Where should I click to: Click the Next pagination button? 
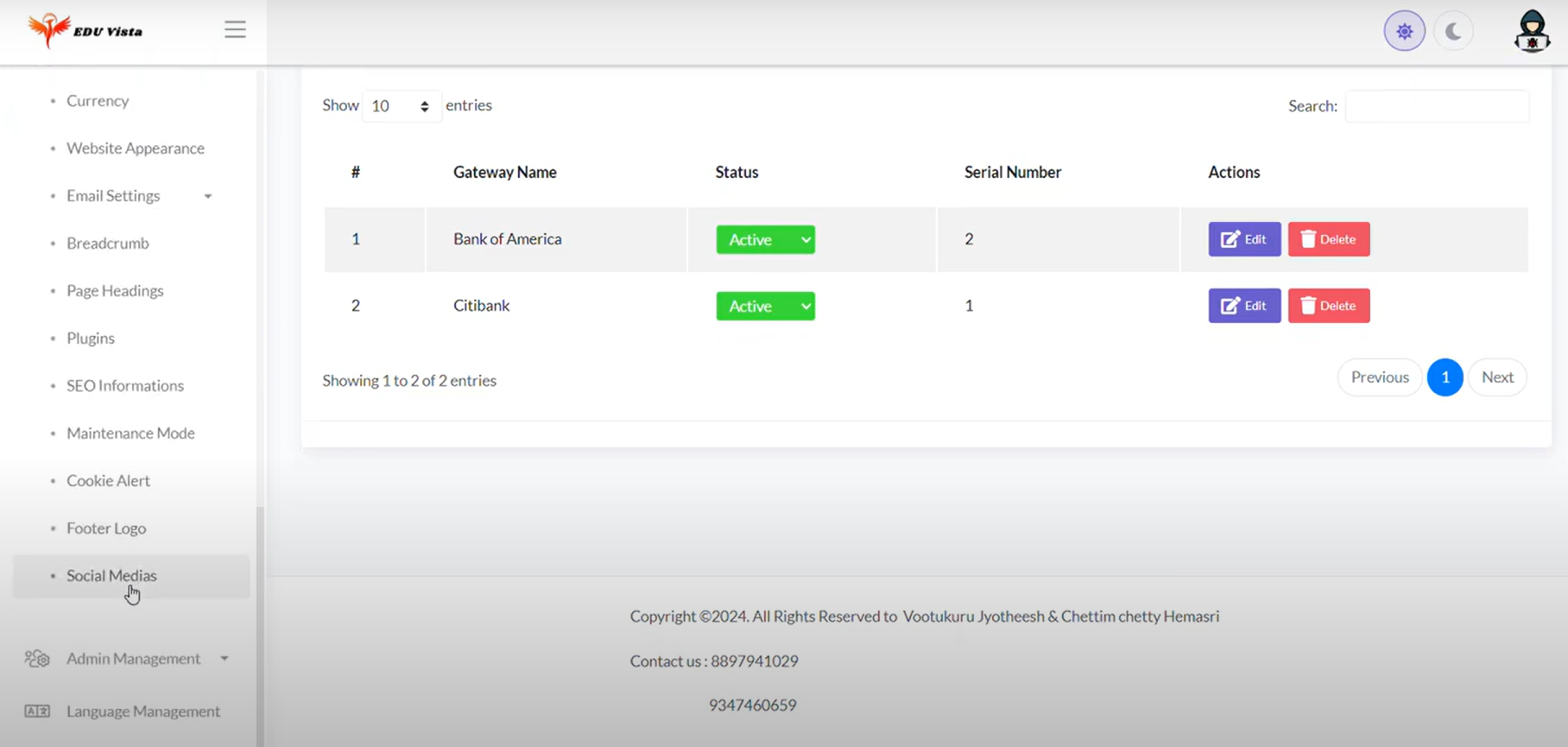(1497, 377)
